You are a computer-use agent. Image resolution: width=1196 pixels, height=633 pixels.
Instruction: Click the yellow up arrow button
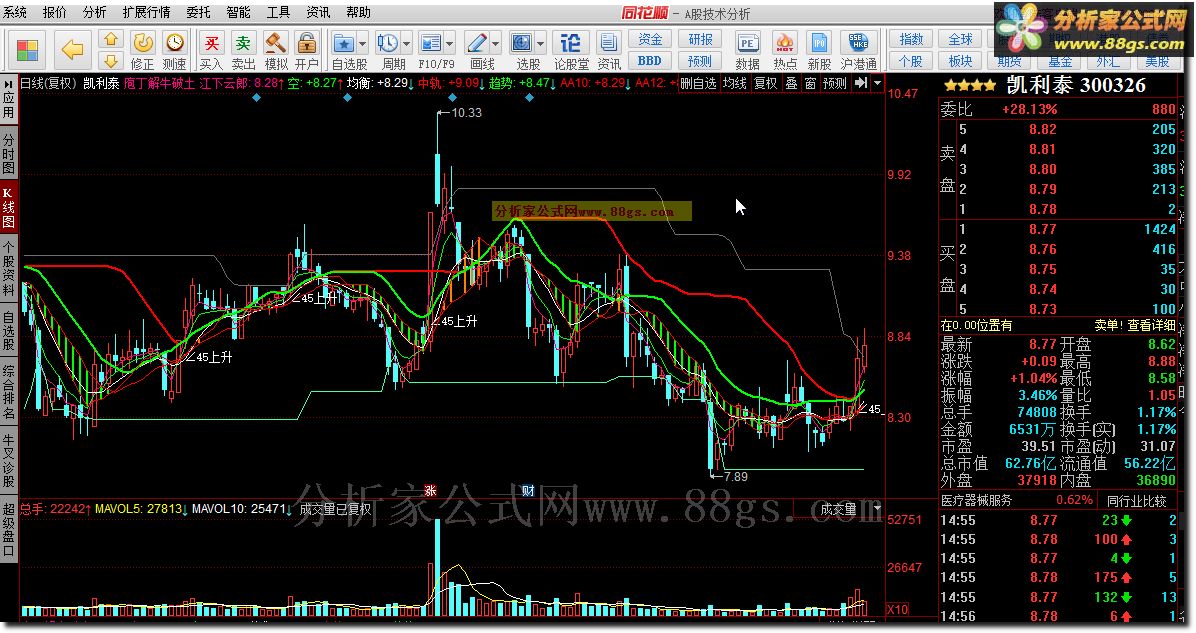[x=111, y=40]
